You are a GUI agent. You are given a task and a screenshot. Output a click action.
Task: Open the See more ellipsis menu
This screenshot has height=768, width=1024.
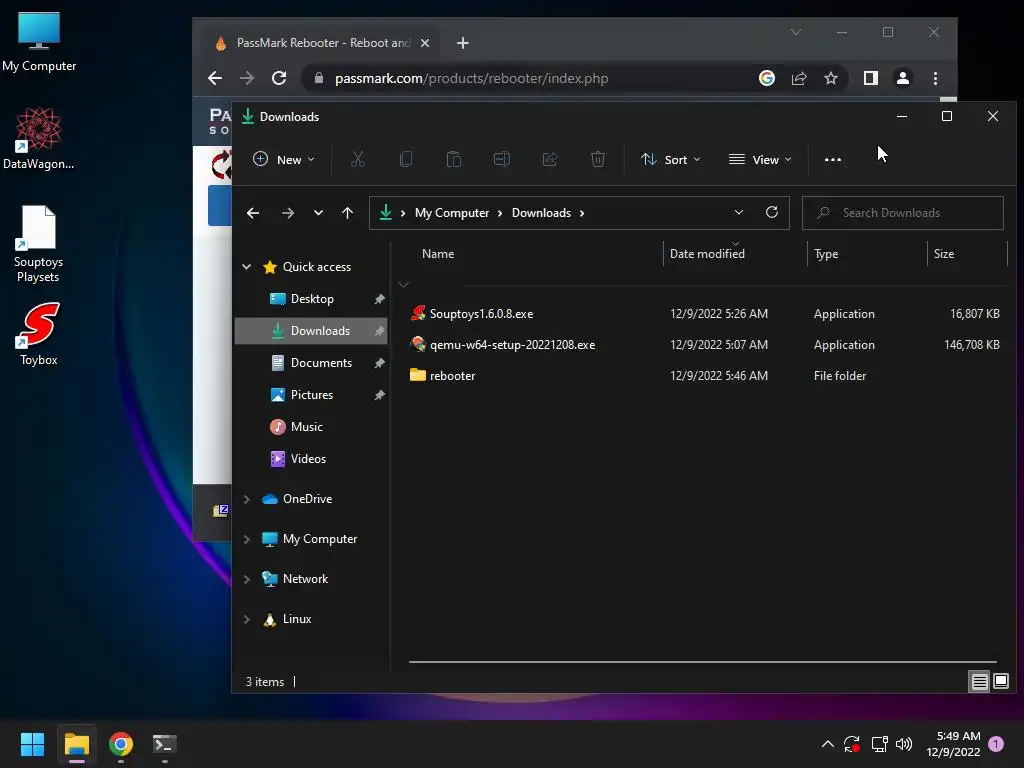tap(833, 159)
